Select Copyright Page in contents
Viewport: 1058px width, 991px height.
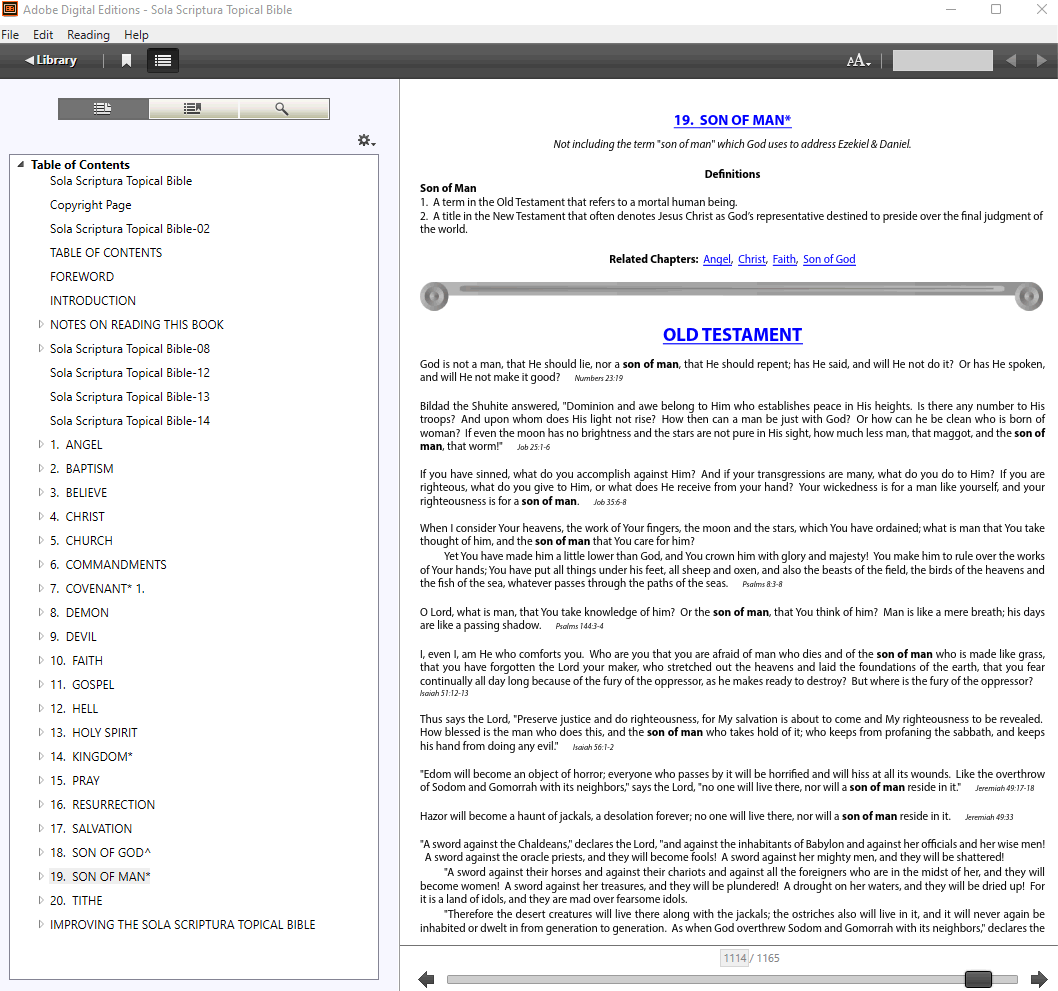tap(90, 204)
